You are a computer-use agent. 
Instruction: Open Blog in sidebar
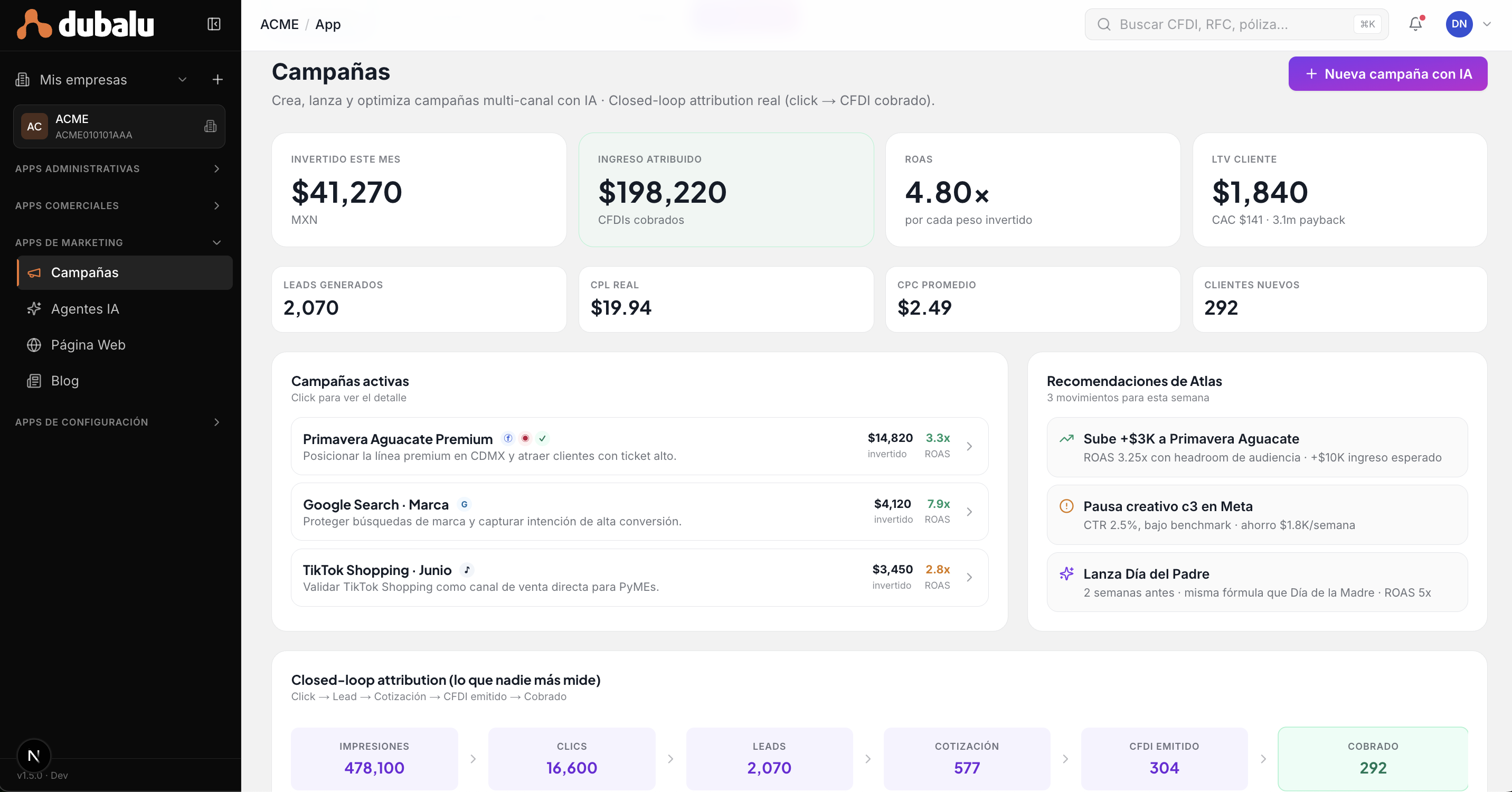point(125,381)
